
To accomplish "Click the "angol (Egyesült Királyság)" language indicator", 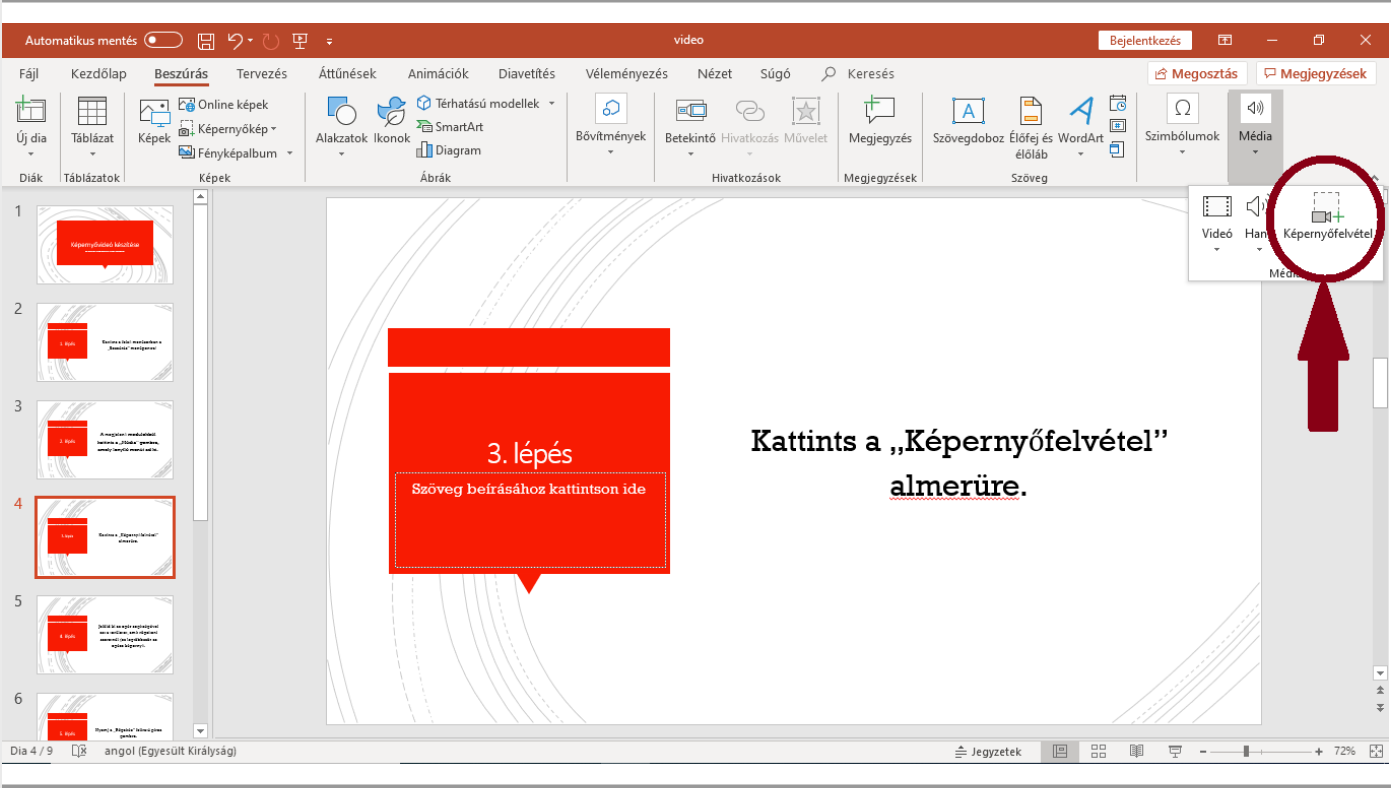I will [x=171, y=751].
